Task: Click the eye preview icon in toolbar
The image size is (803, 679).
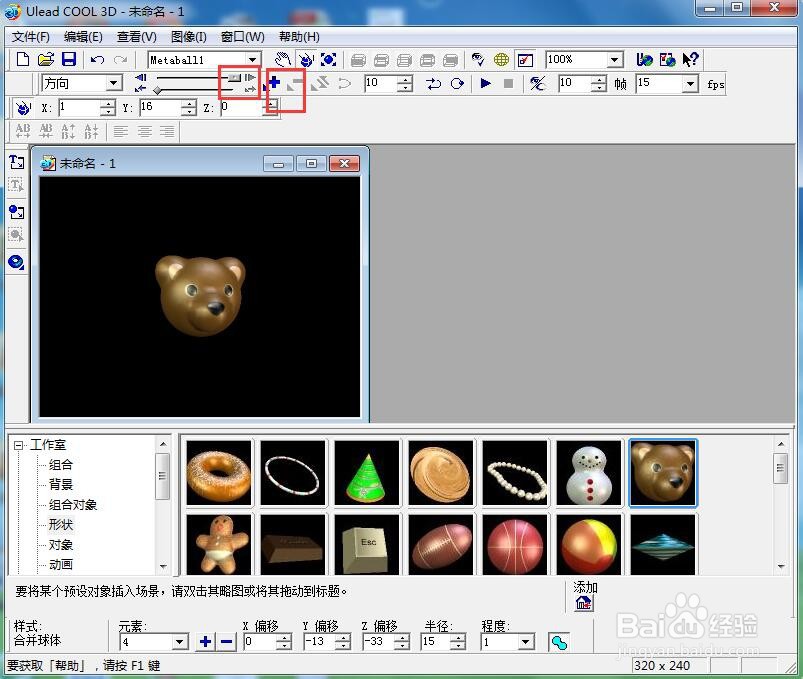Action: pos(477,60)
